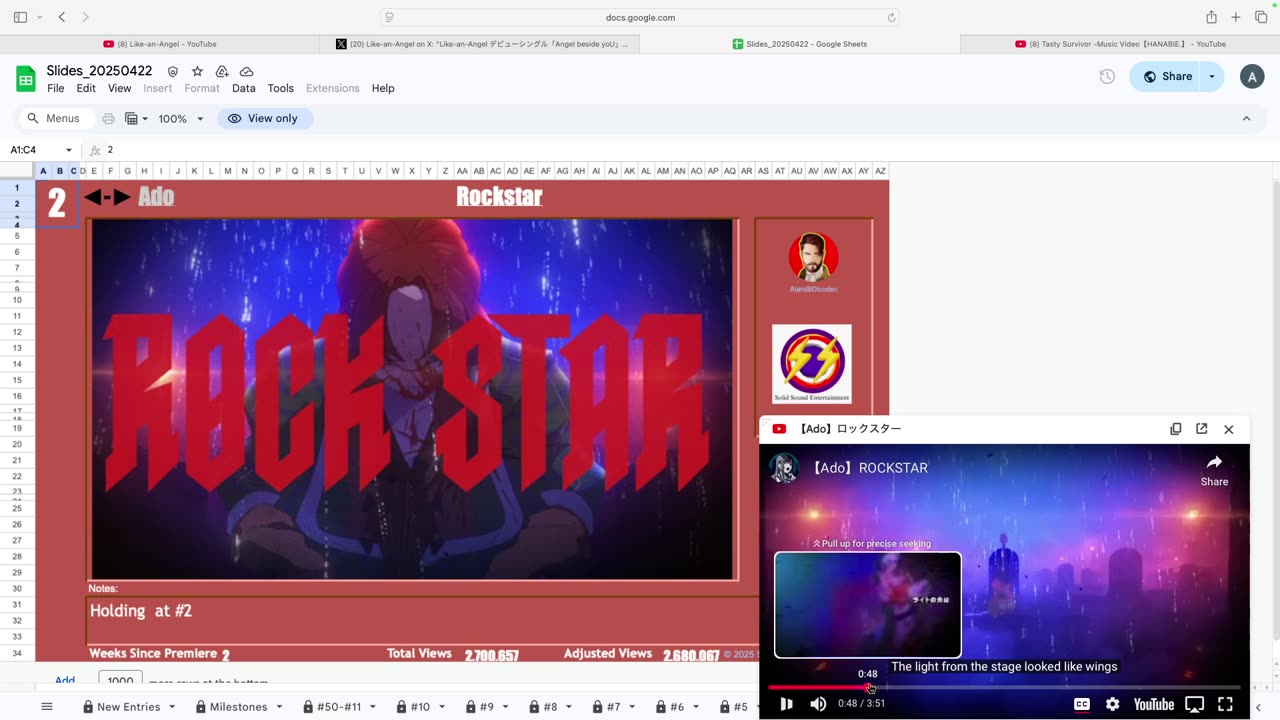Open #50-#11 sheet tab dropdown
Image resolution: width=1280 pixels, height=720 pixels.
pos(372,706)
